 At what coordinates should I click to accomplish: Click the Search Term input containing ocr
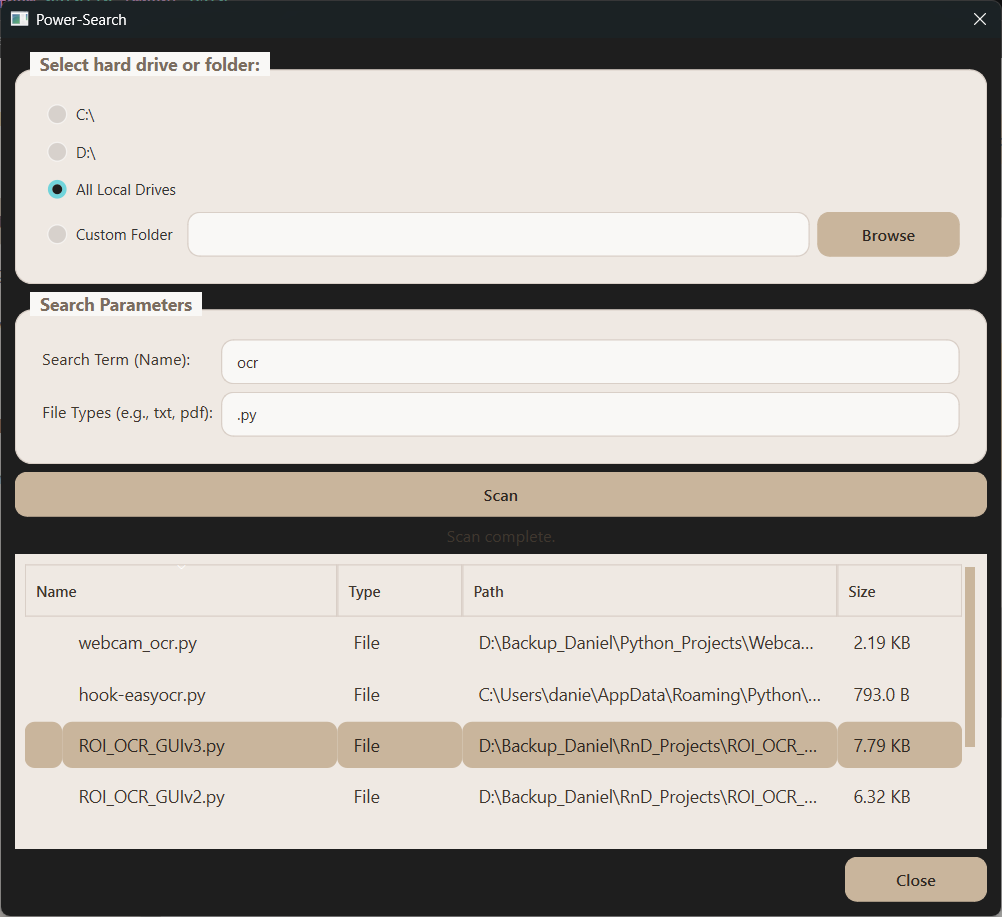[590, 362]
